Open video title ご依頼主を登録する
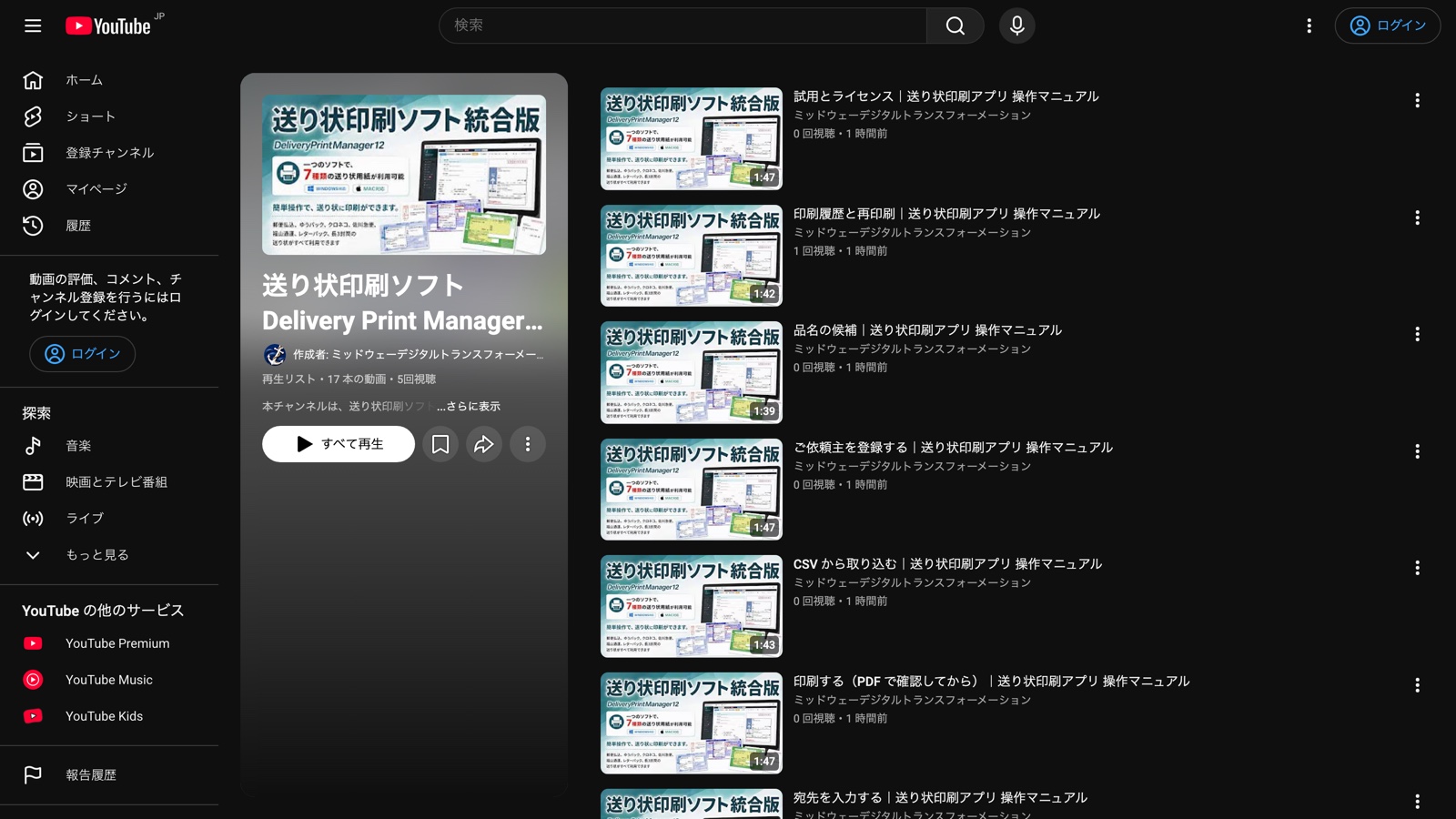This screenshot has width=1456, height=819. tap(954, 448)
